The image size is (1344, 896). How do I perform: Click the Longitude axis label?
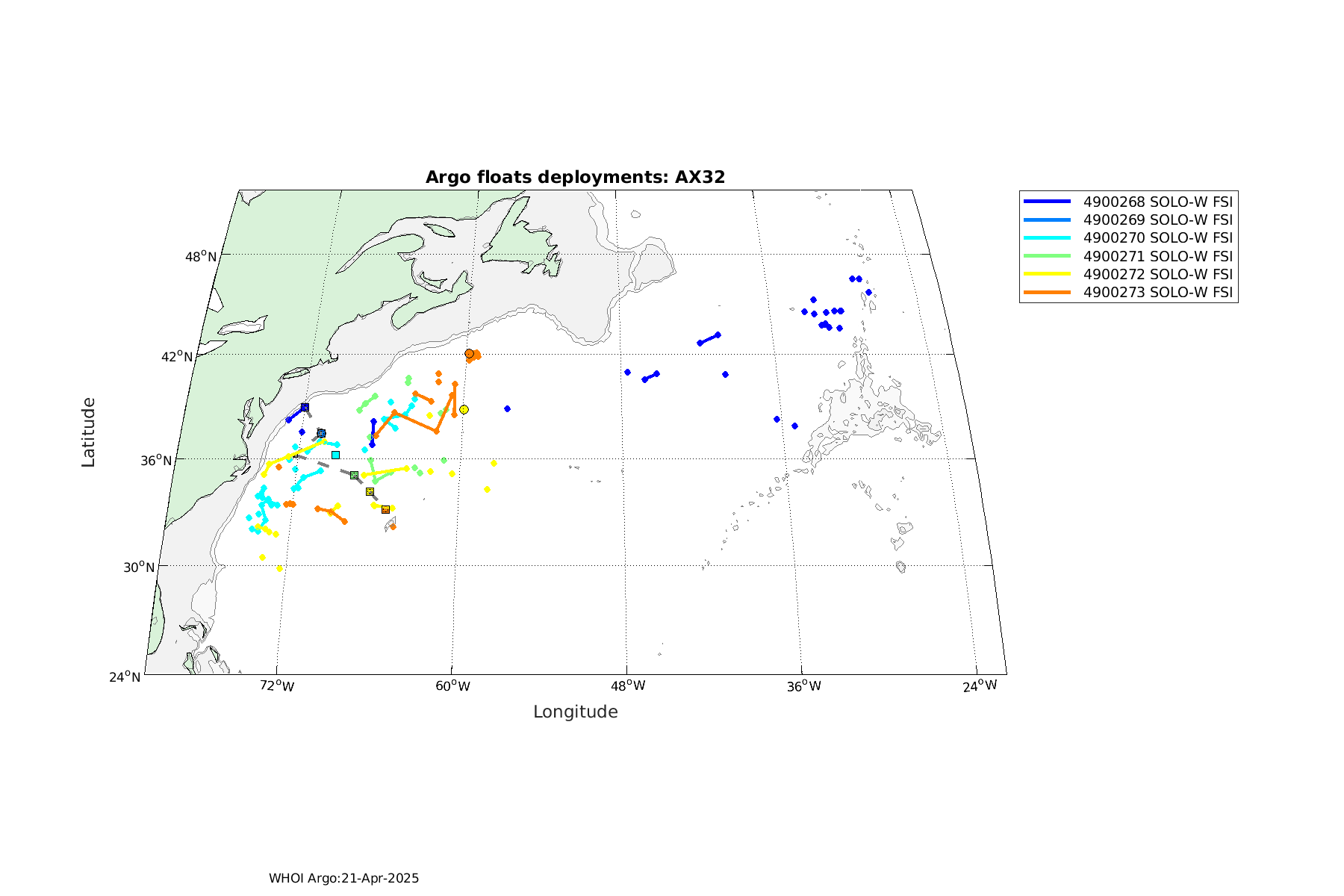click(575, 712)
